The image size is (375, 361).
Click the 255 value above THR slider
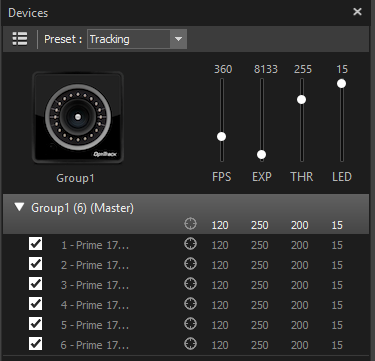tap(303, 69)
